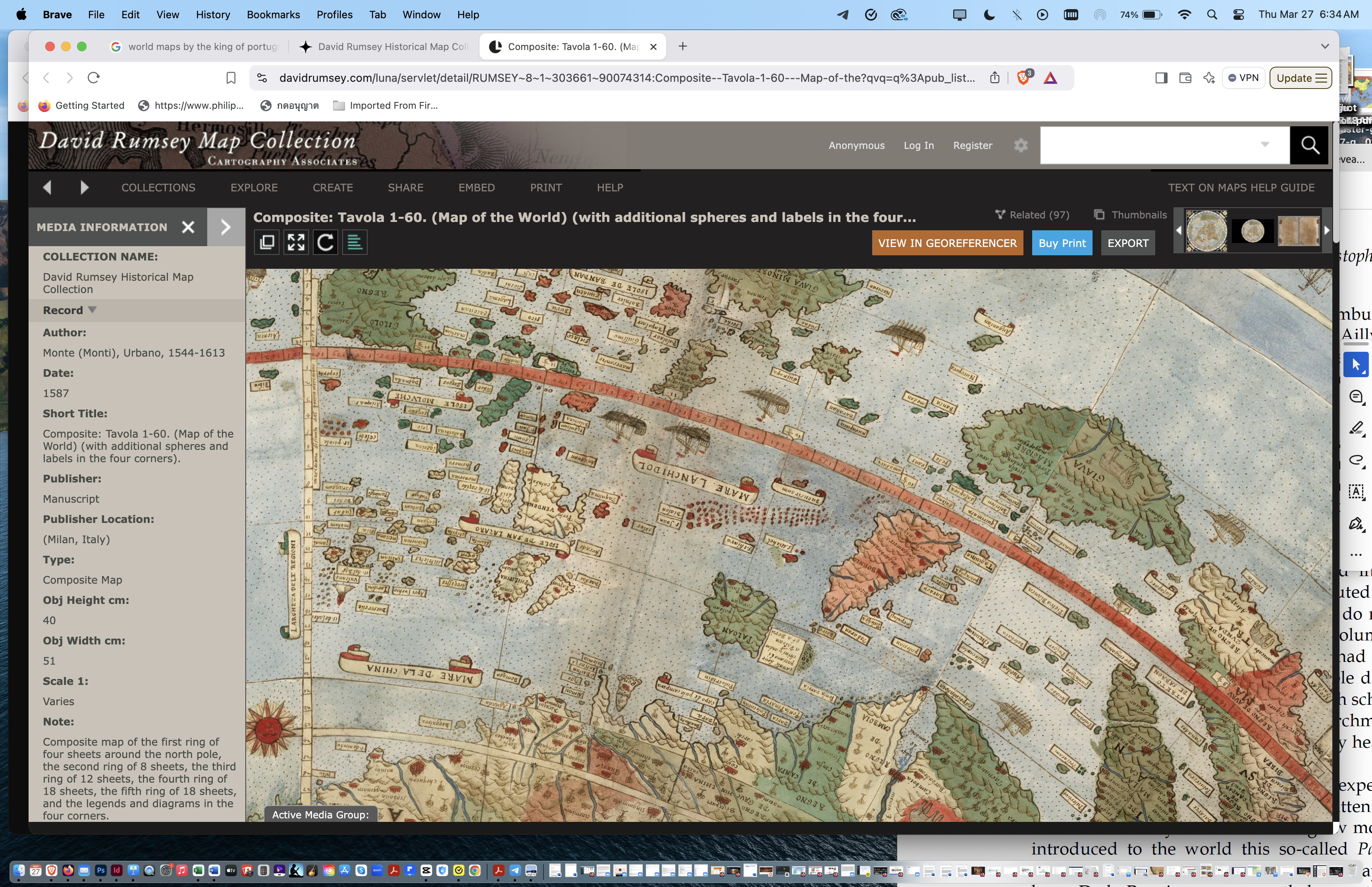Viewport: 1372px width, 887px height.
Task: Click the Register link
Action: tap(973, 145)
